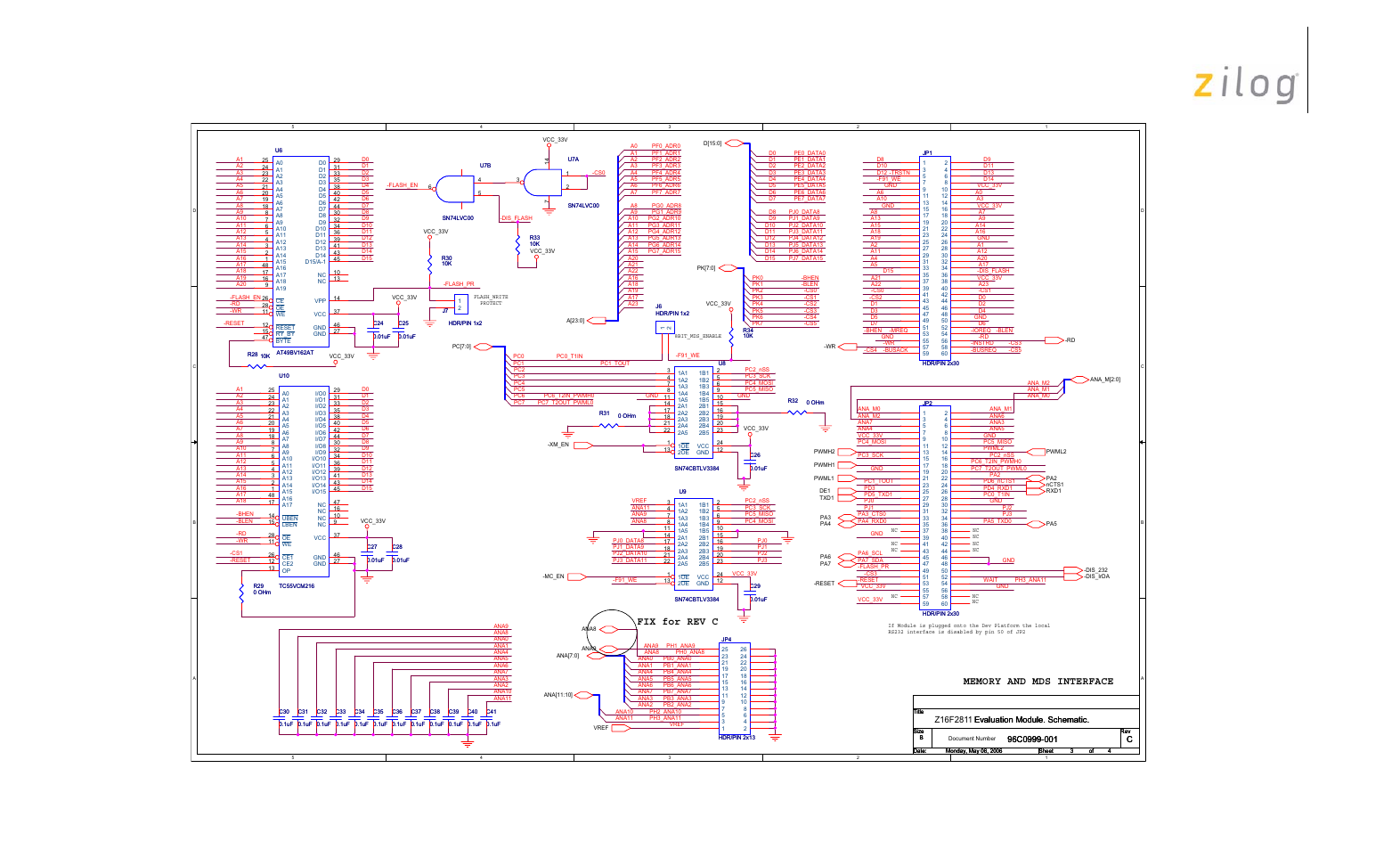Select capacitor C29 symbol

point(750,593)
